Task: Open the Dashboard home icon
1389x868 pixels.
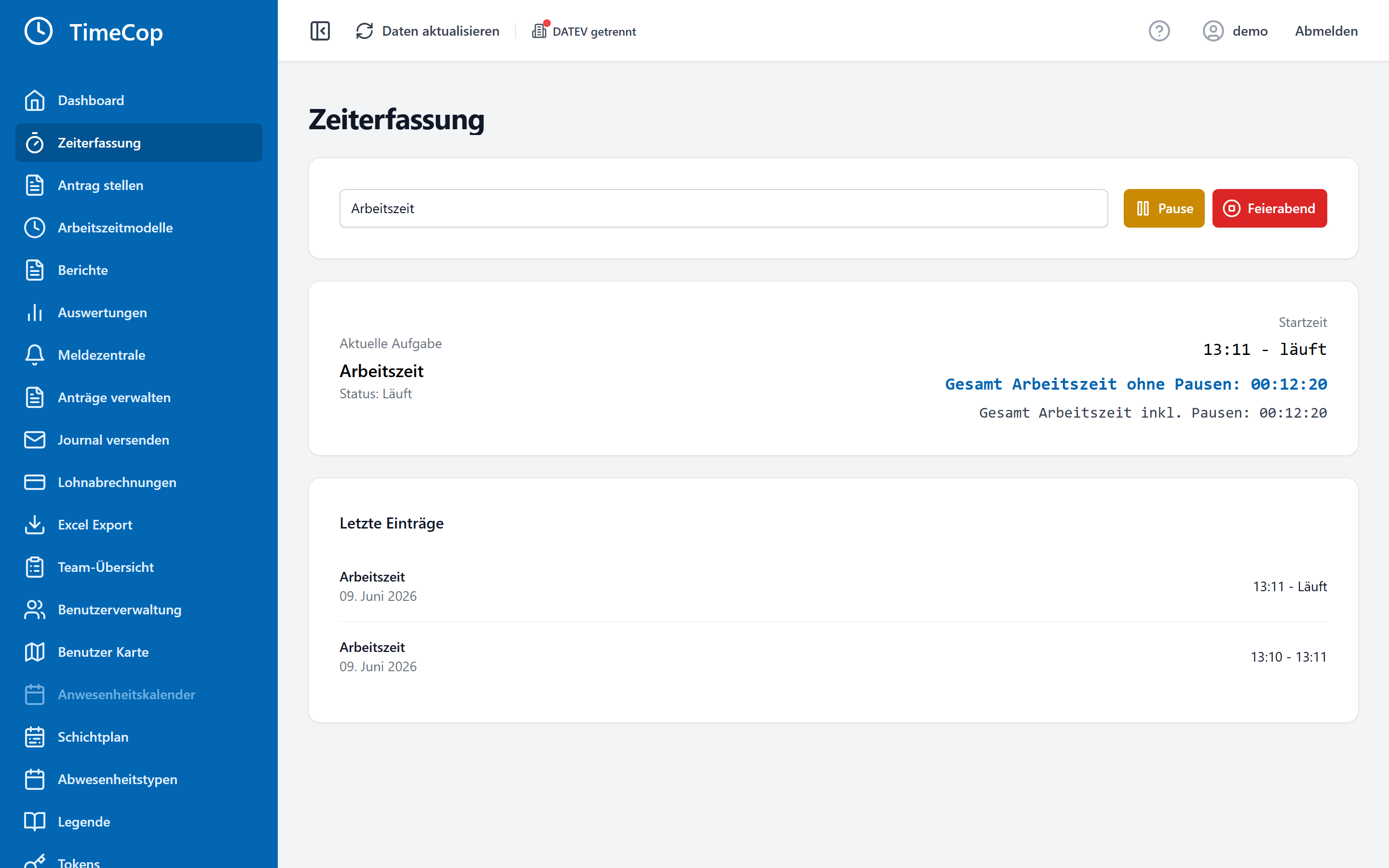Action: point(34,100)
